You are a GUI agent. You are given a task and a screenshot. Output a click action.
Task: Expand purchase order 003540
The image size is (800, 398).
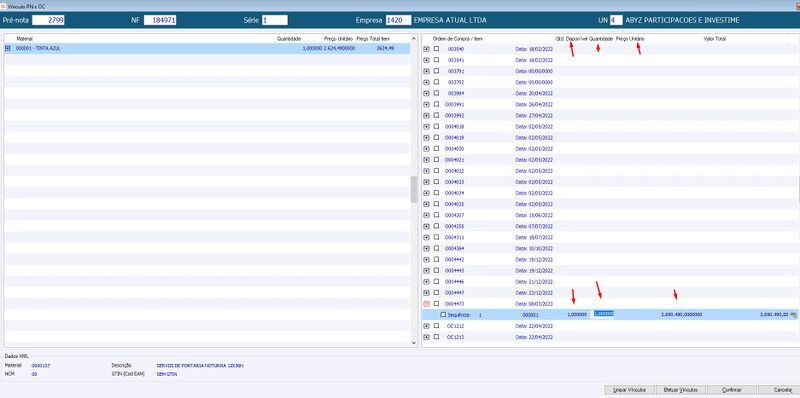pos(427,49)
